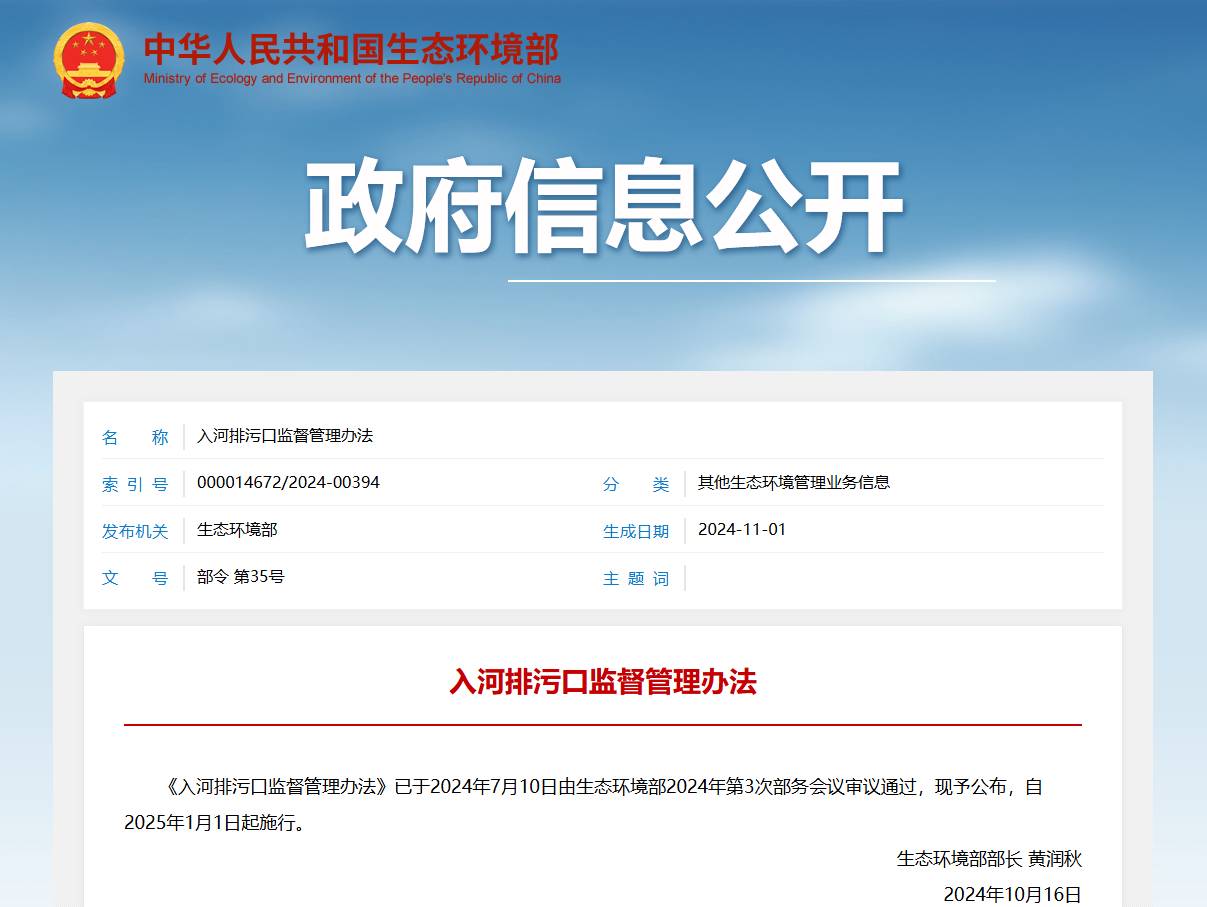Screen dimensions: 1207x907
Task: Select the generation date 2024-11-01
Action: click(741, 530)
